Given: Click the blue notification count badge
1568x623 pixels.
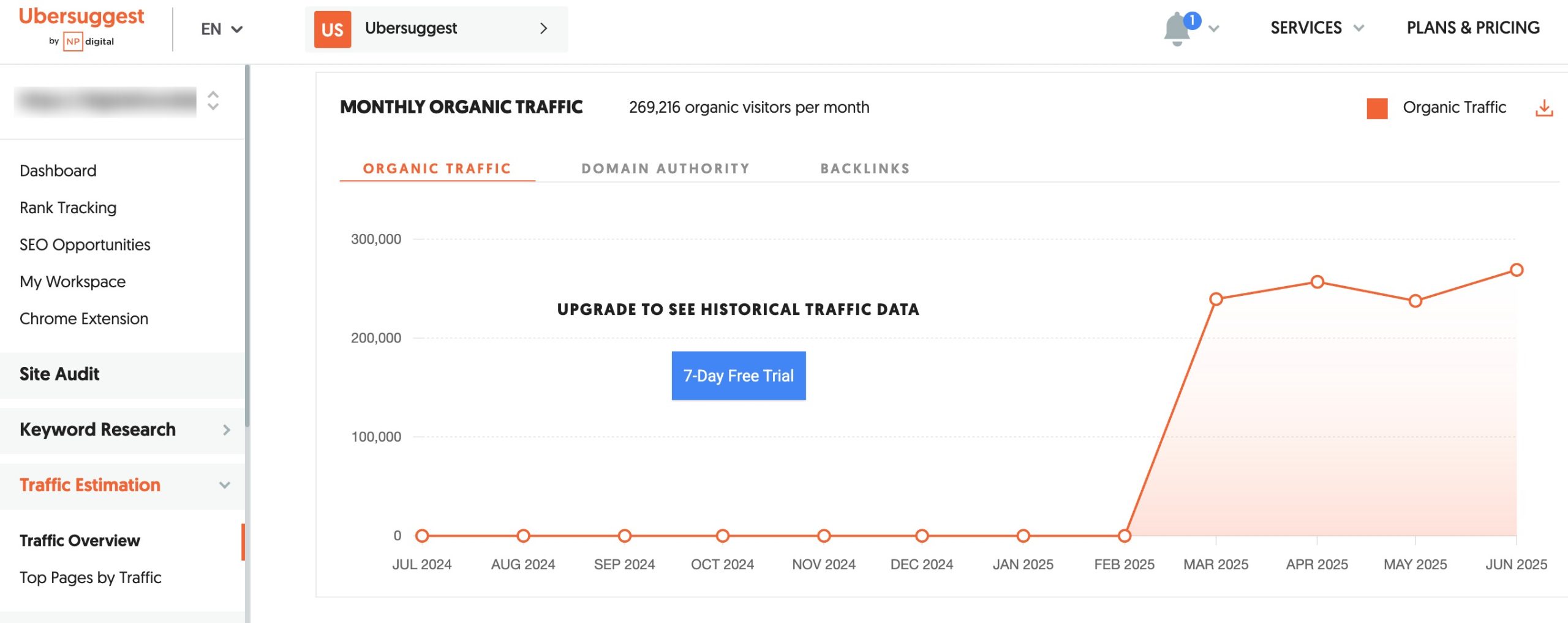Looking at the screenshot, I should (1192, 20).
